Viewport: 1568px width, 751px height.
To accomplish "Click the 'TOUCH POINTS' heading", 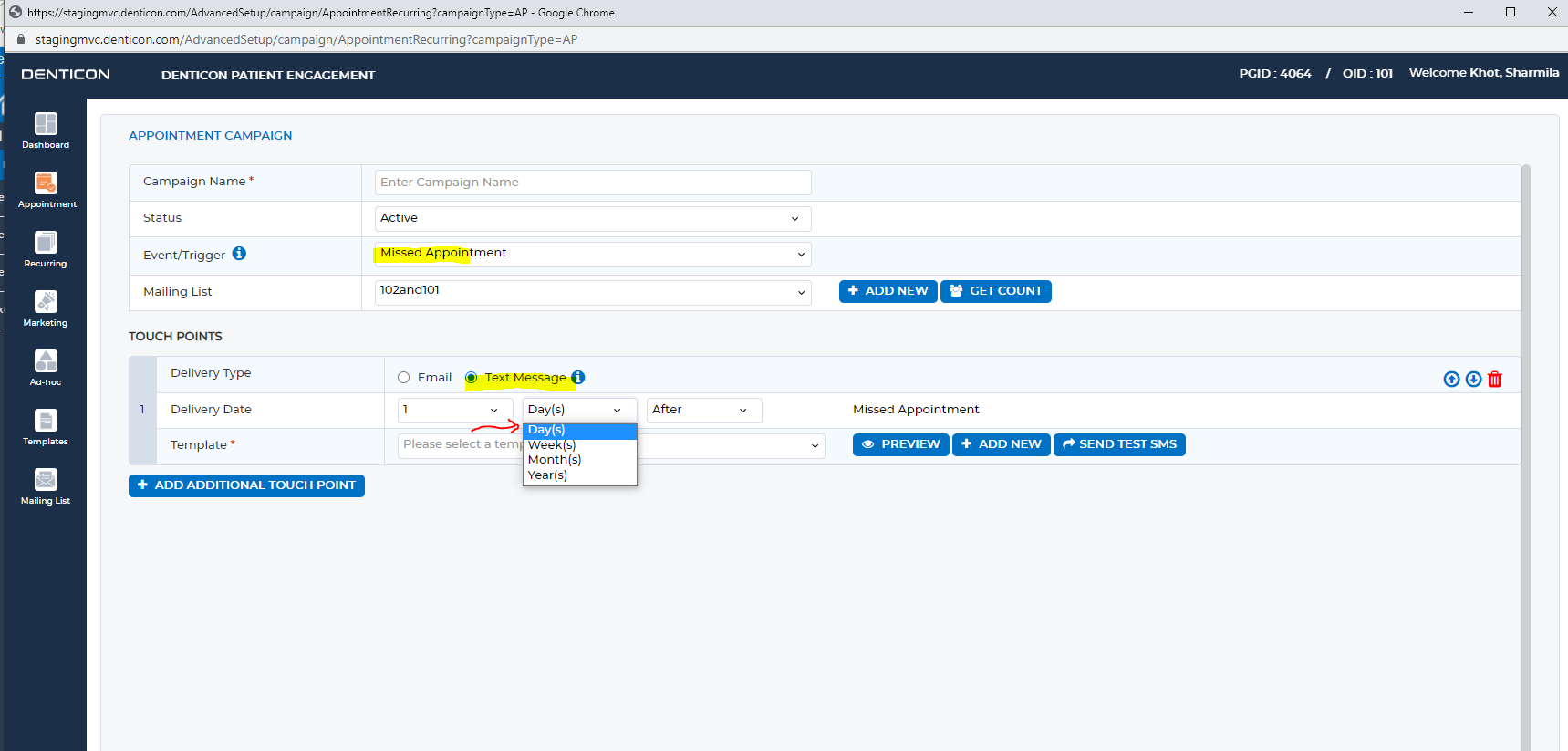I will (175, 337).
